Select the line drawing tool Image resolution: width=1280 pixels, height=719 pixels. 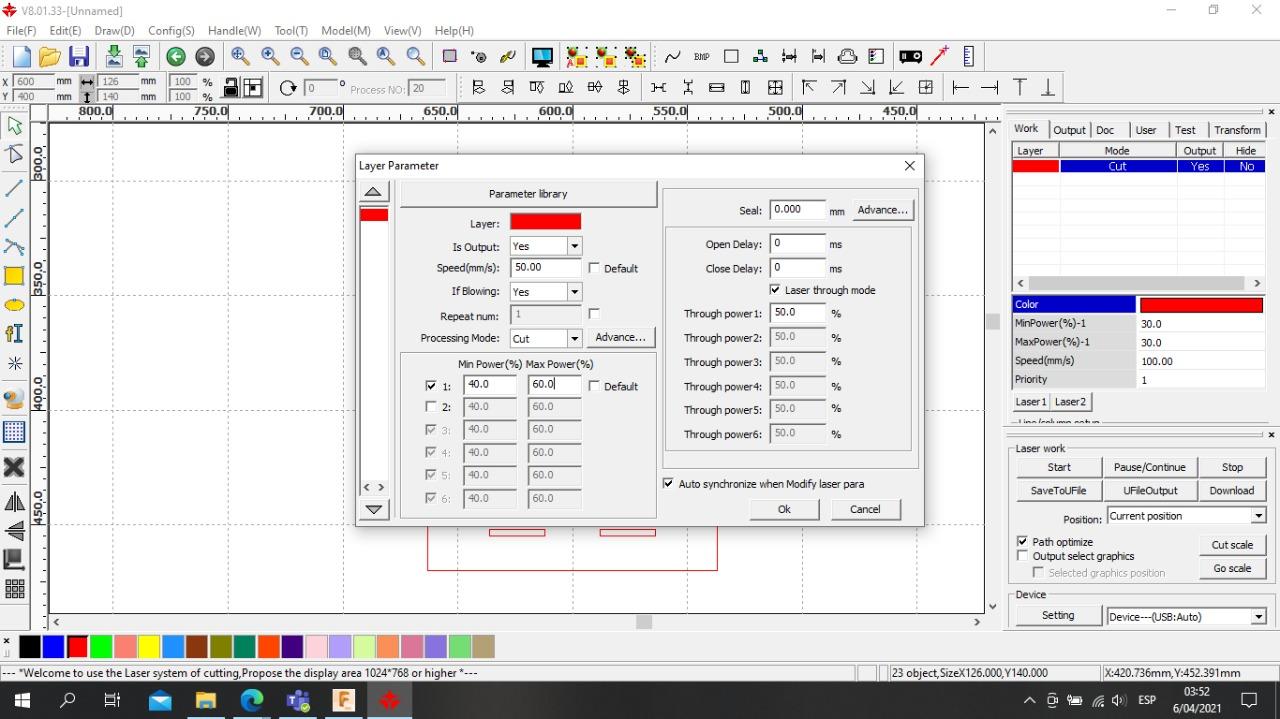[x=15, y=188]
